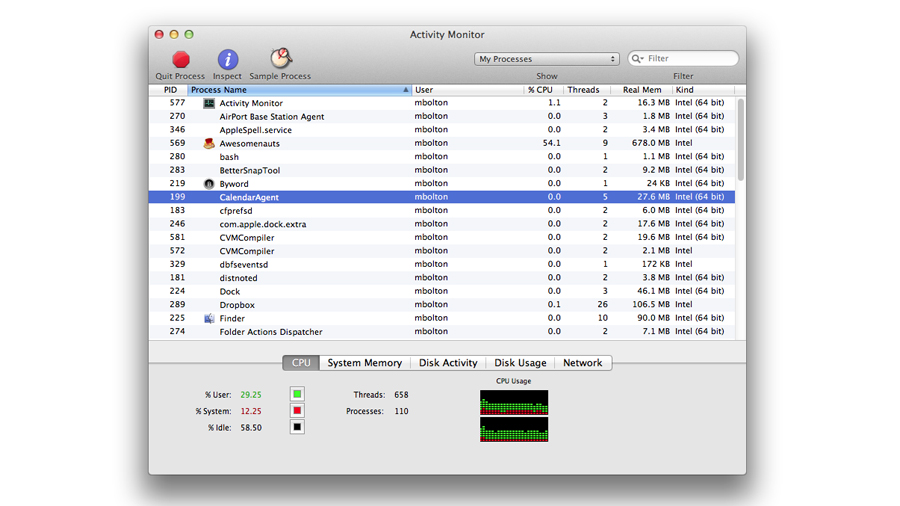900x506 pixels.
Task: Click the Sample Process icon
Action: 281,59
